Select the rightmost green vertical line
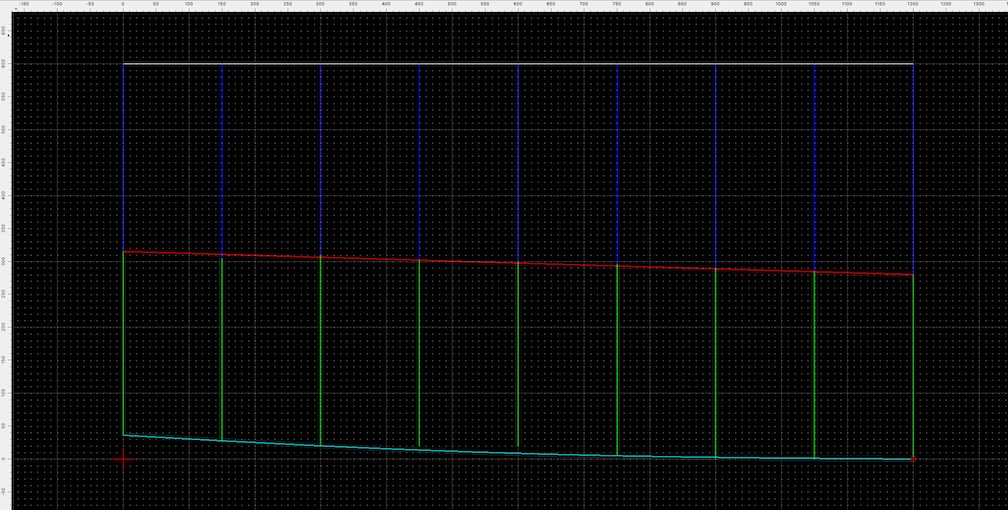The width and height of the screenshot is (1008, 510). pos(912,365)
